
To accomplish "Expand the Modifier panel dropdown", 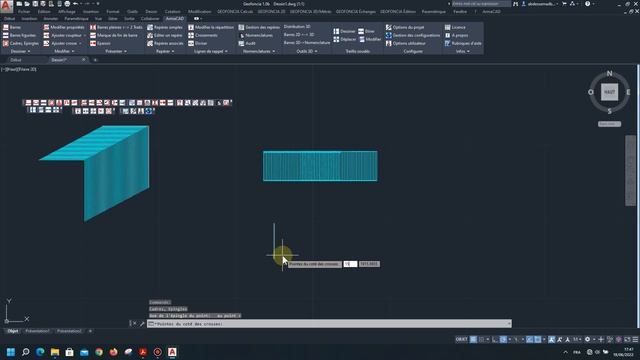I will coord(64,51).
